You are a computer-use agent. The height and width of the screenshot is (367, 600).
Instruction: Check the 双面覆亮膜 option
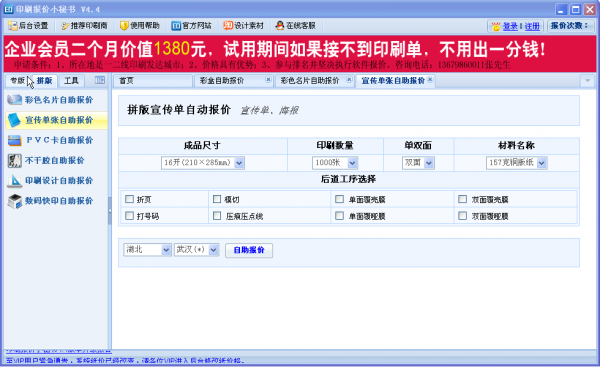click(x=463, y=199)
